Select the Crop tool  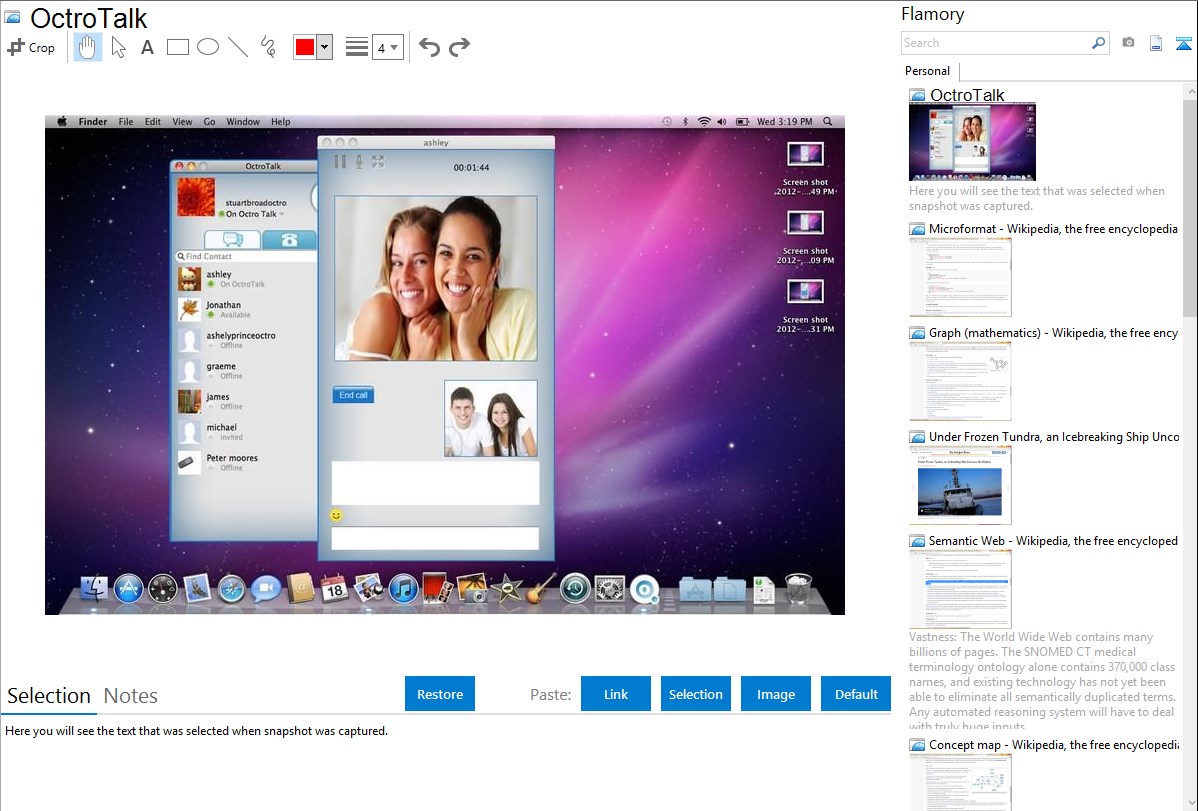pos(31,47)
